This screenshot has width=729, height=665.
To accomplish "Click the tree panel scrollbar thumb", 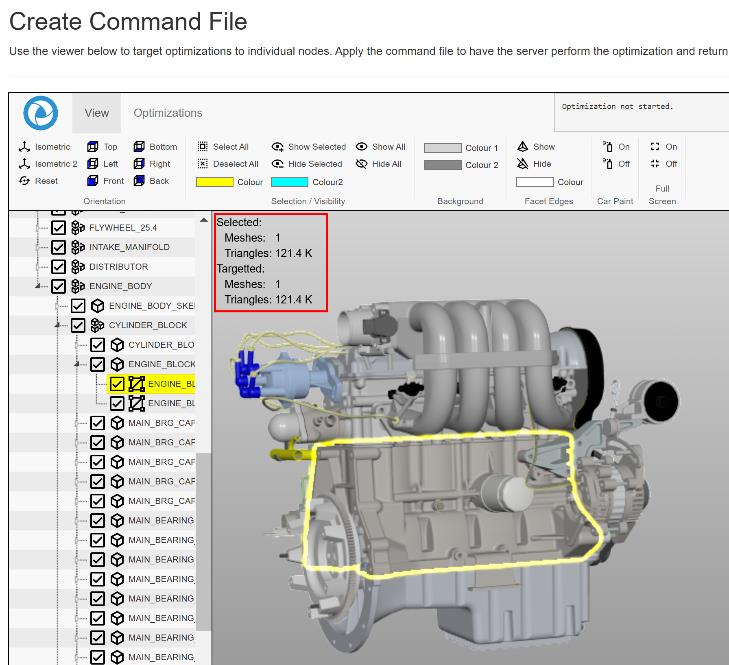I will (204, 542).
